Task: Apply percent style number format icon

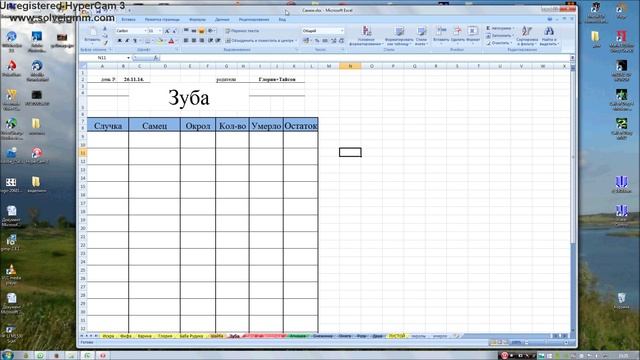Action: click(317, 41)
